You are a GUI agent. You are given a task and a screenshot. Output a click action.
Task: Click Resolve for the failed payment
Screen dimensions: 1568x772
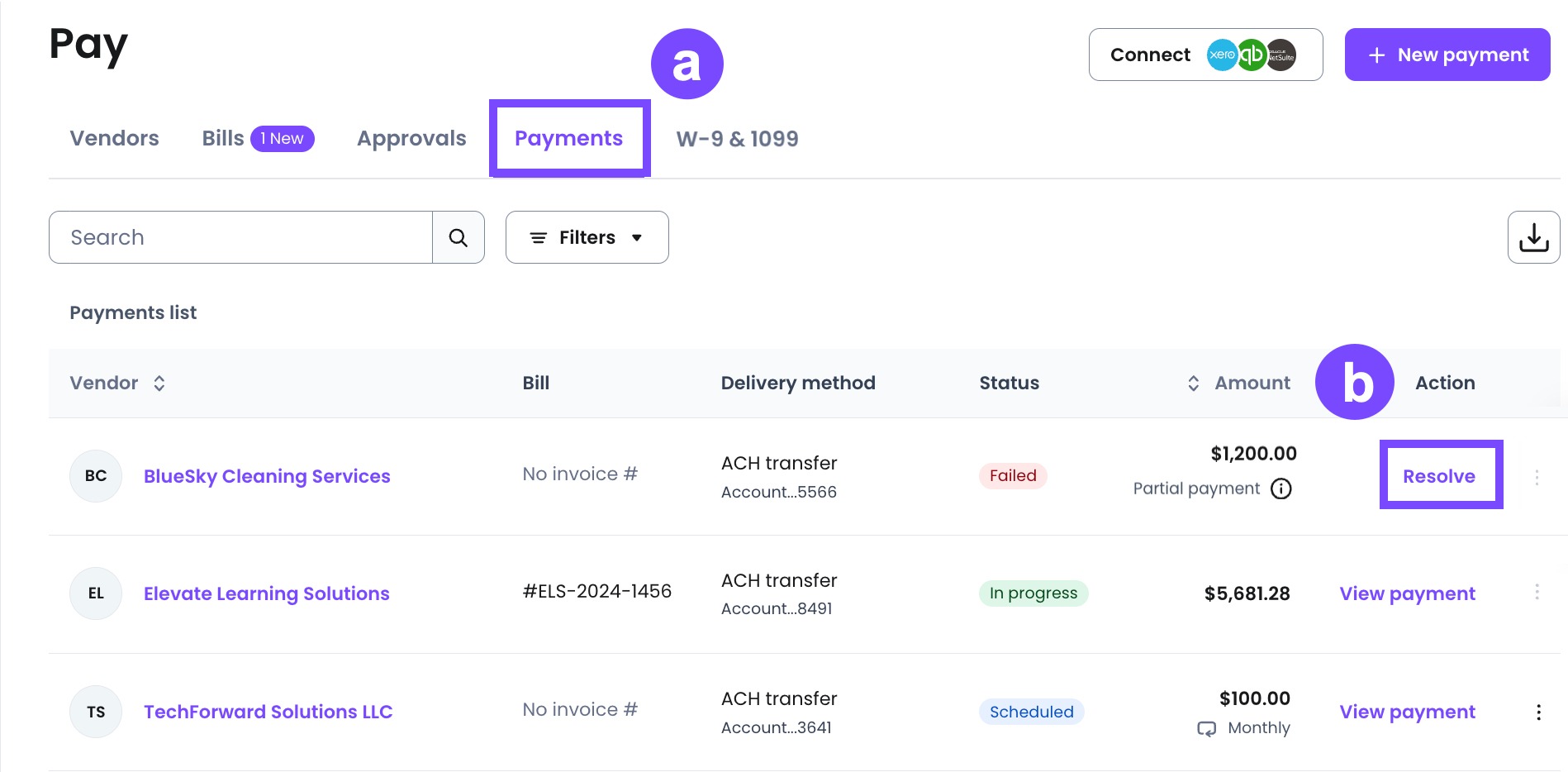tap(1439, 476)
